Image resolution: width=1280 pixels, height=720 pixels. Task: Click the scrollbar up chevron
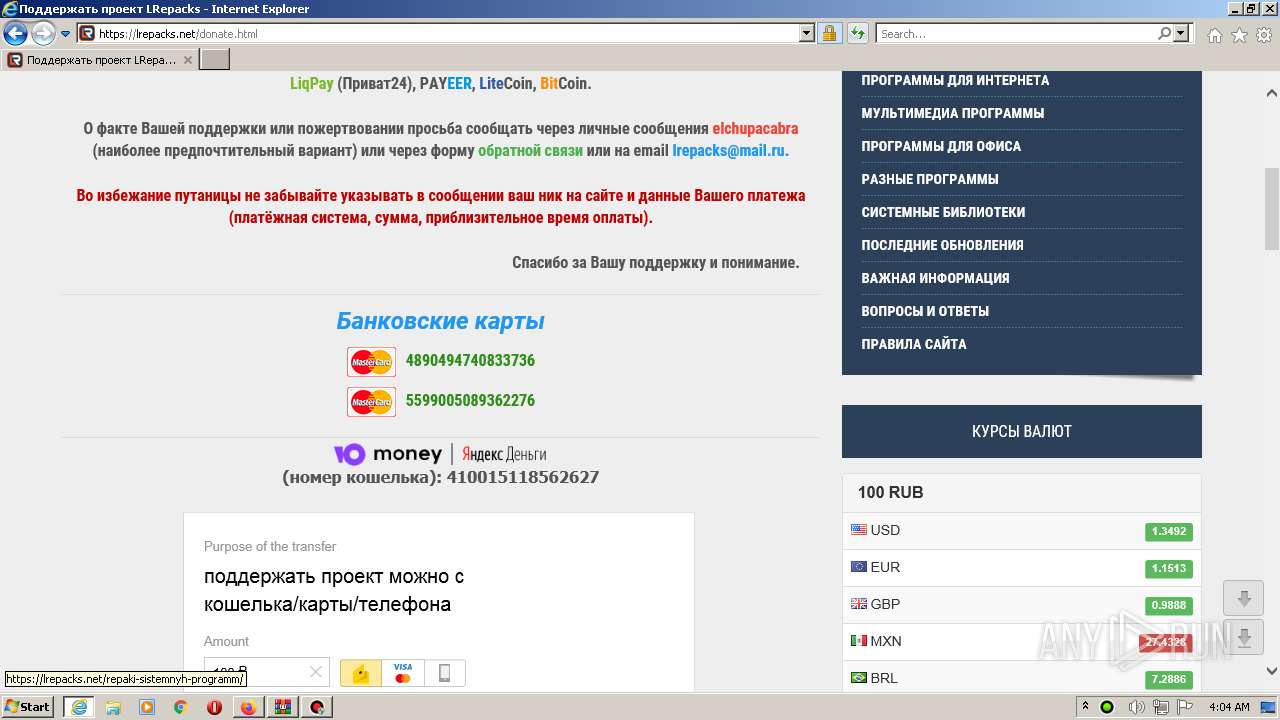click(x=1272, y=93)
